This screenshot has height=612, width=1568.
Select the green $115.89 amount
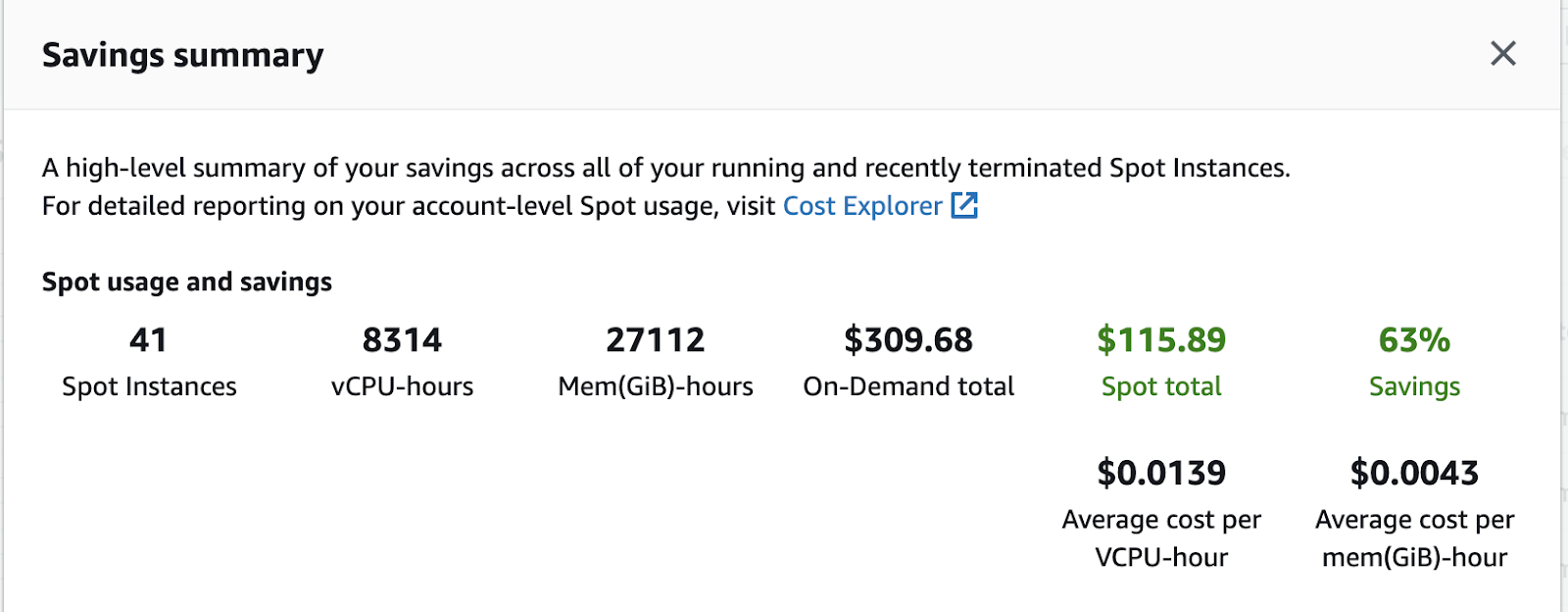[x=1161, y=340]
